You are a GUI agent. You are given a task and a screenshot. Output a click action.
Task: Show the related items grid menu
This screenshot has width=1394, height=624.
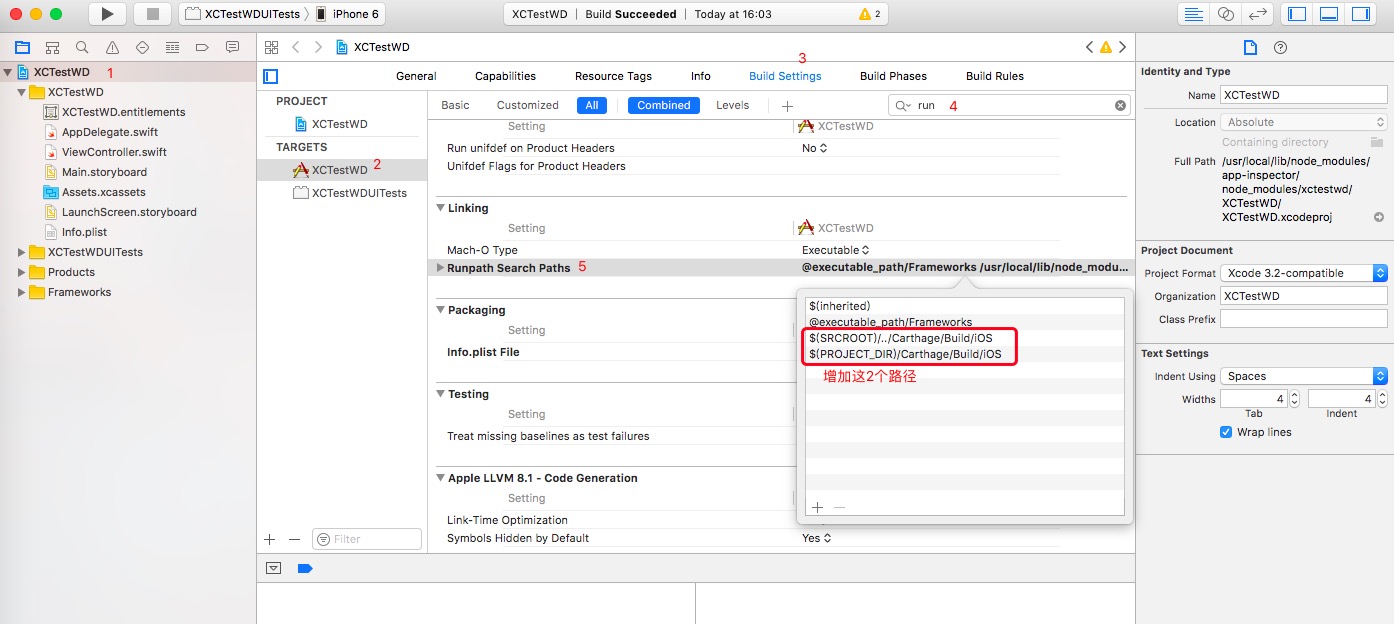pos(271,47)
